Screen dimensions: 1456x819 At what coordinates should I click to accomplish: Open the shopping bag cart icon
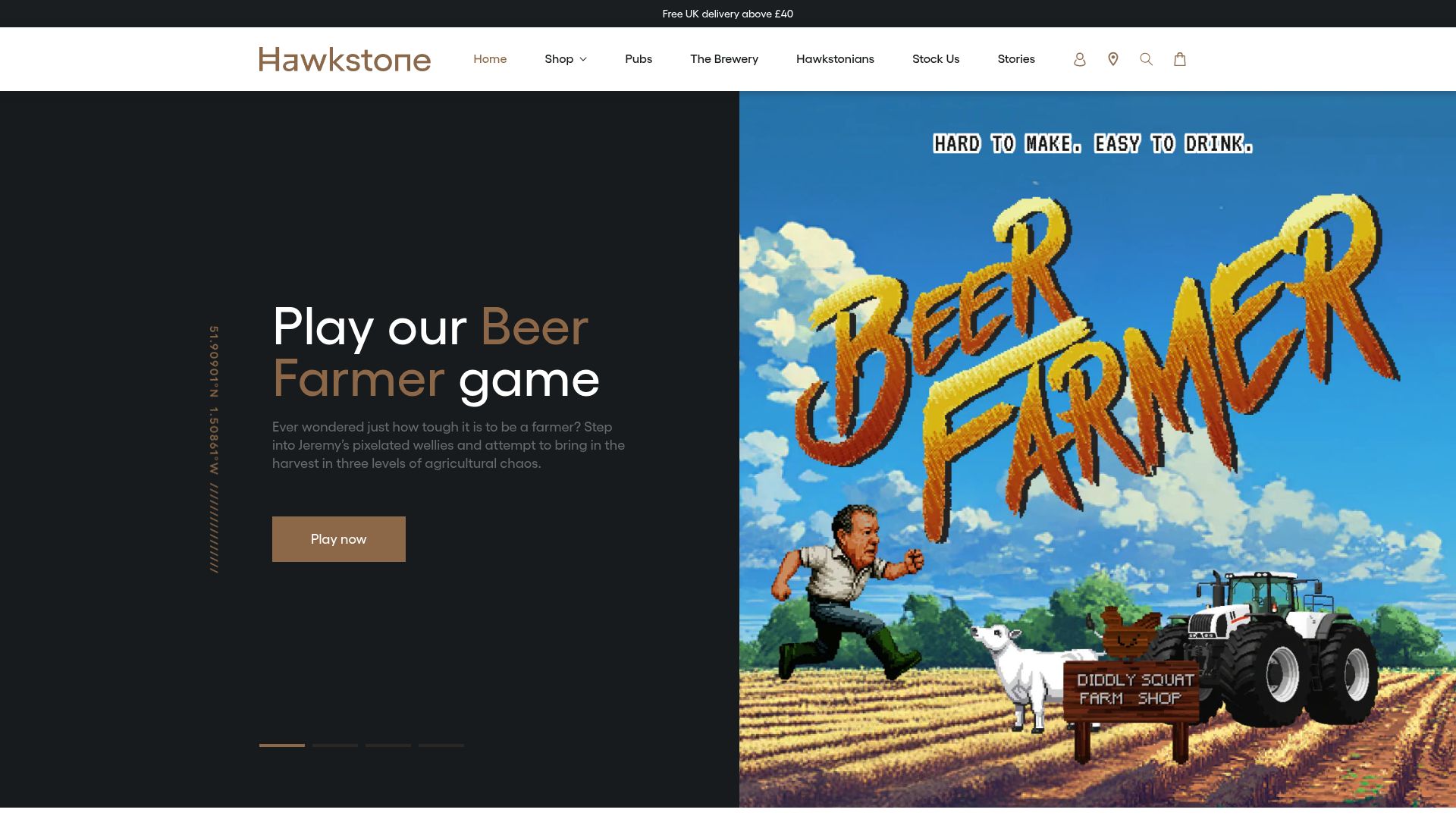[1180, 59]
